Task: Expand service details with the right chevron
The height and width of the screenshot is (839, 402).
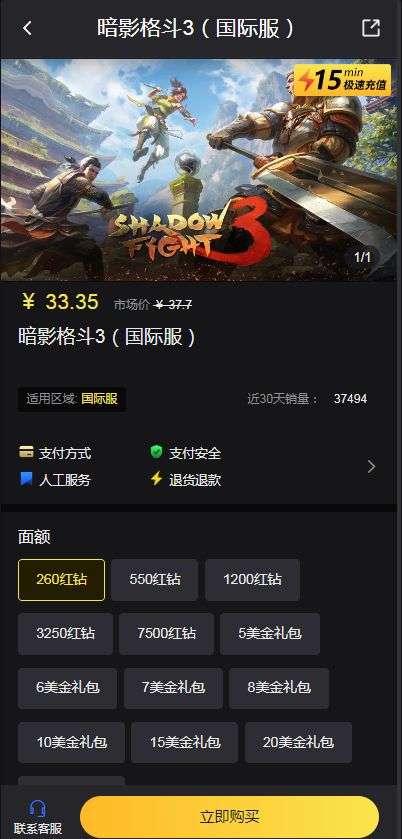Action: point(371,467)
